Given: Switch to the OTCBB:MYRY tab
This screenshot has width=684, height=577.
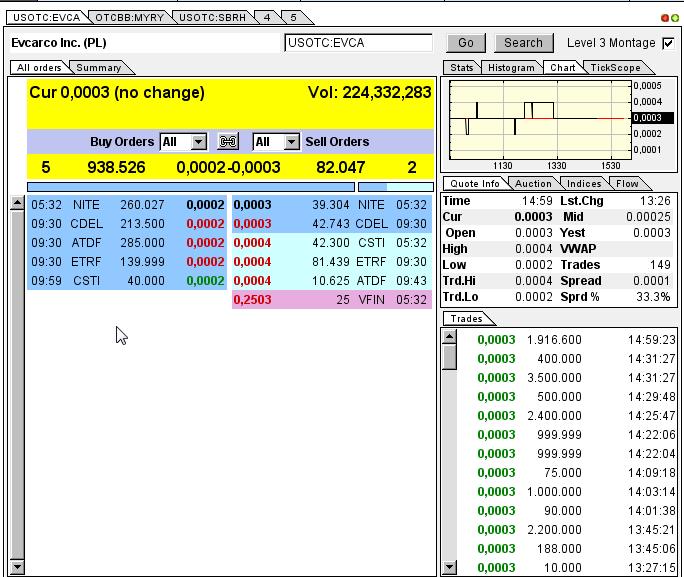Looking at the screenshot, I should (130, 17).
